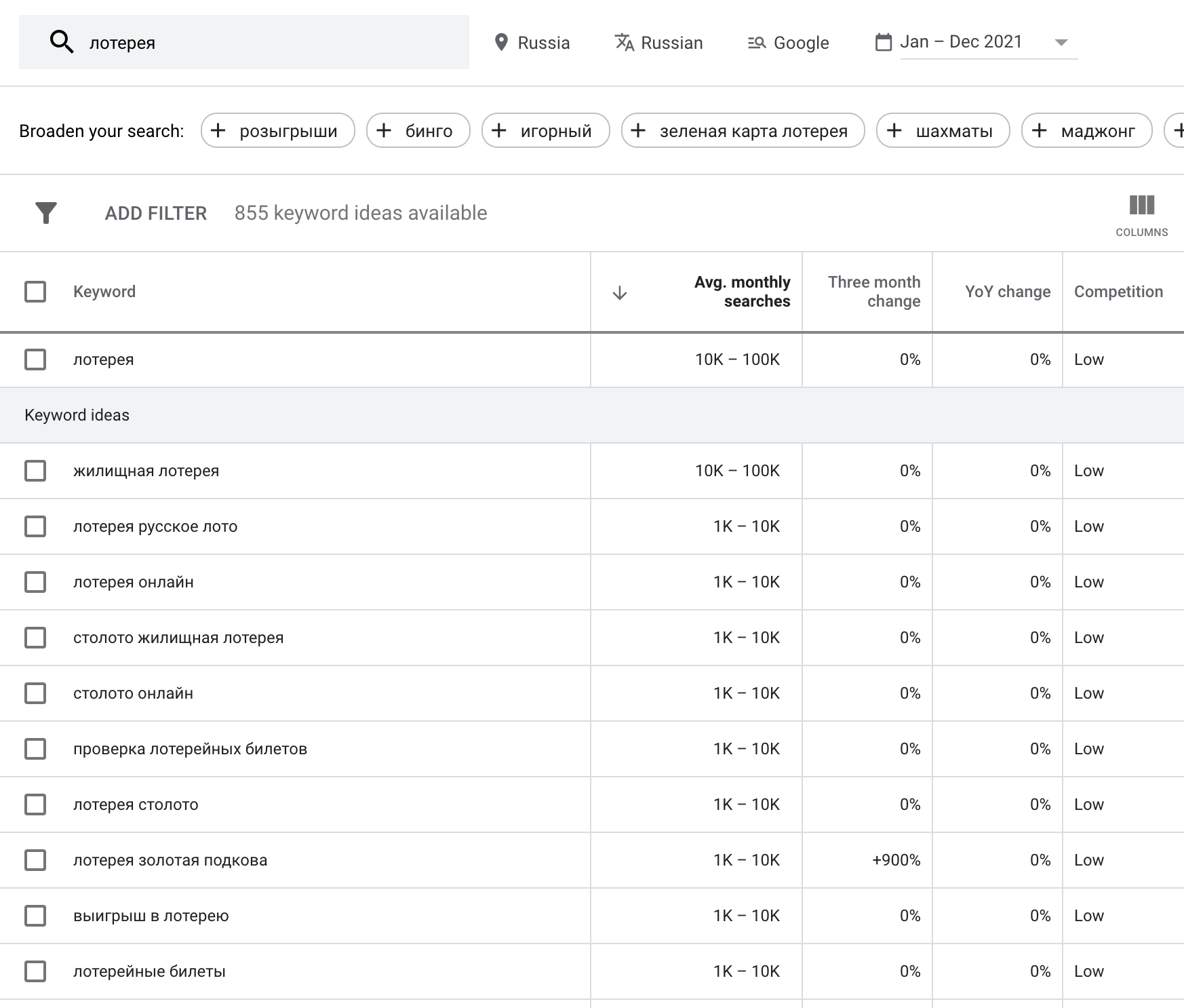
Task: Click the calendar icon for date range
Action: coord(884,42)
